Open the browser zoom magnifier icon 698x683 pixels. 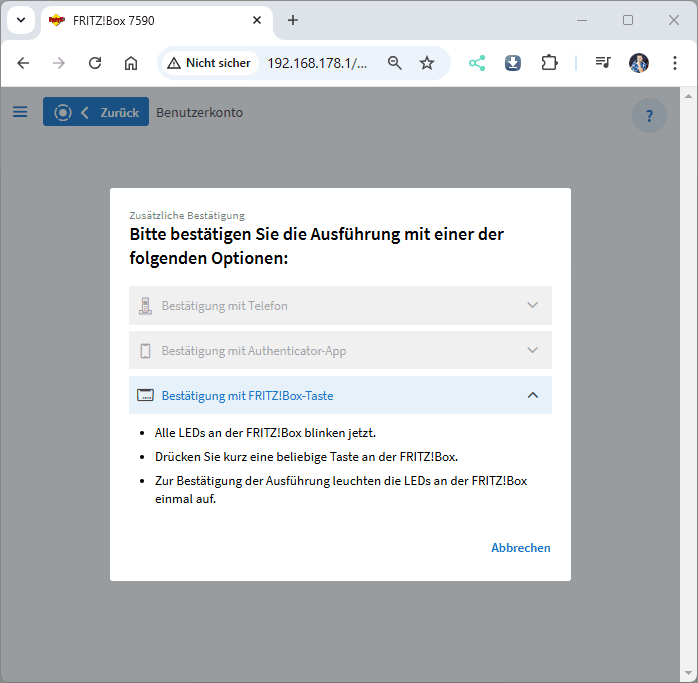click(395, 63)
